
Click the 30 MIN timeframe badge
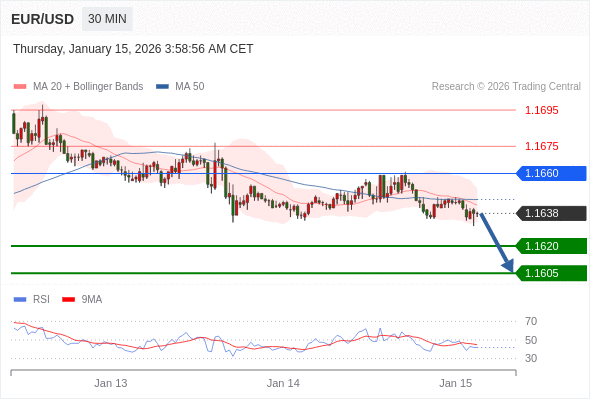tap(107, 19)
